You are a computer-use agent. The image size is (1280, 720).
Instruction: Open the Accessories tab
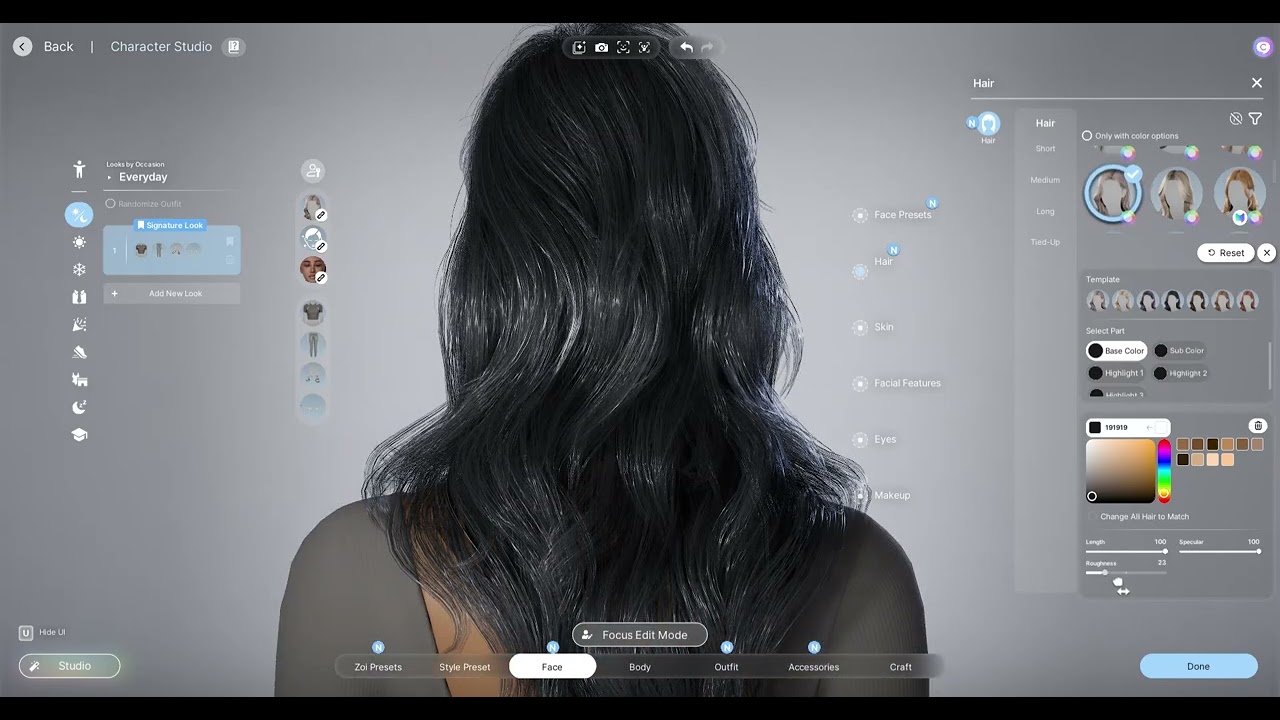click(x=814, y=667)
